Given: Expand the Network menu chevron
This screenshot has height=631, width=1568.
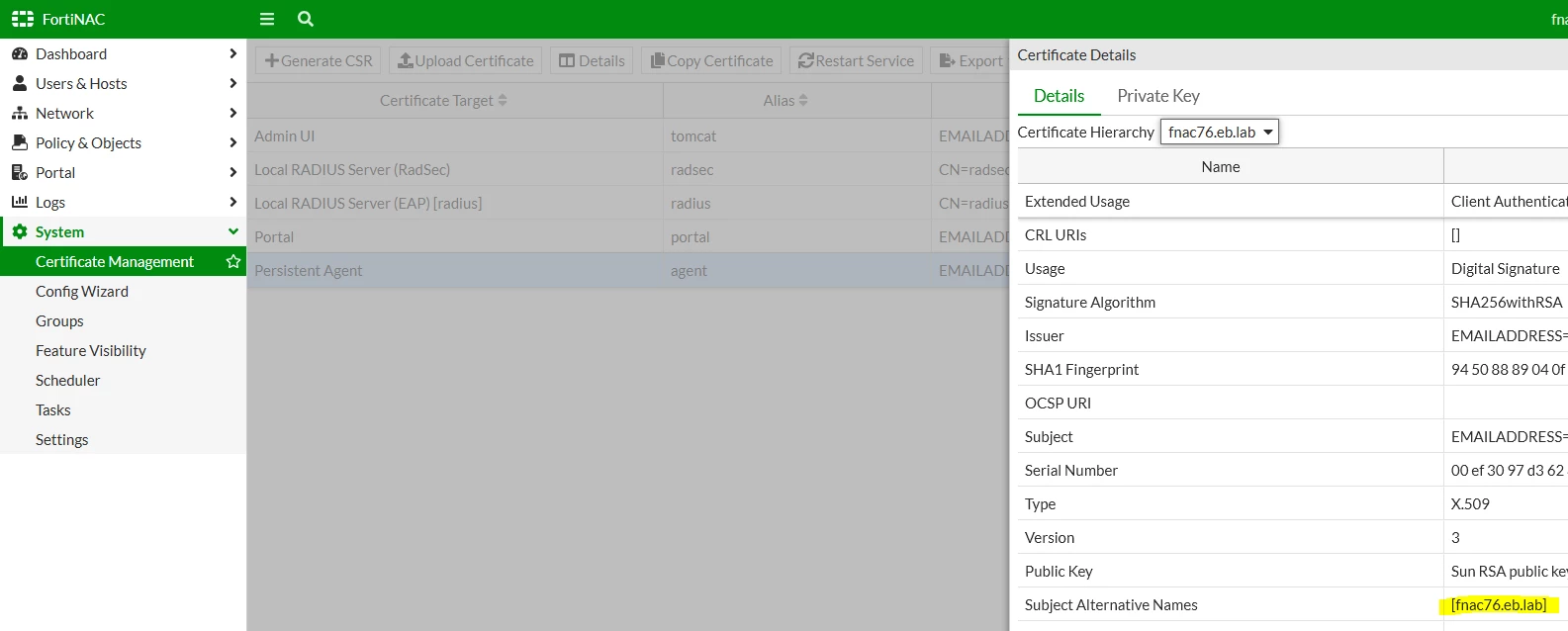Looking at the screenshot, I should click(x=233, y=113).
